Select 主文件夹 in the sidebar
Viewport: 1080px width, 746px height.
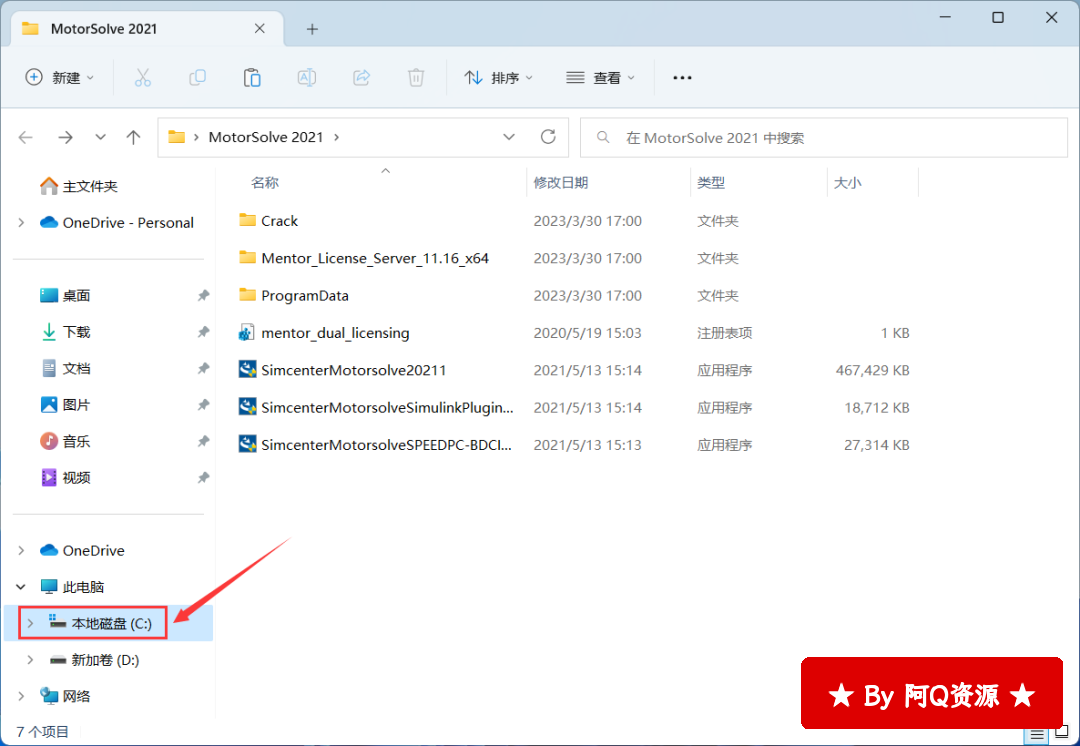tap(79, 186)
